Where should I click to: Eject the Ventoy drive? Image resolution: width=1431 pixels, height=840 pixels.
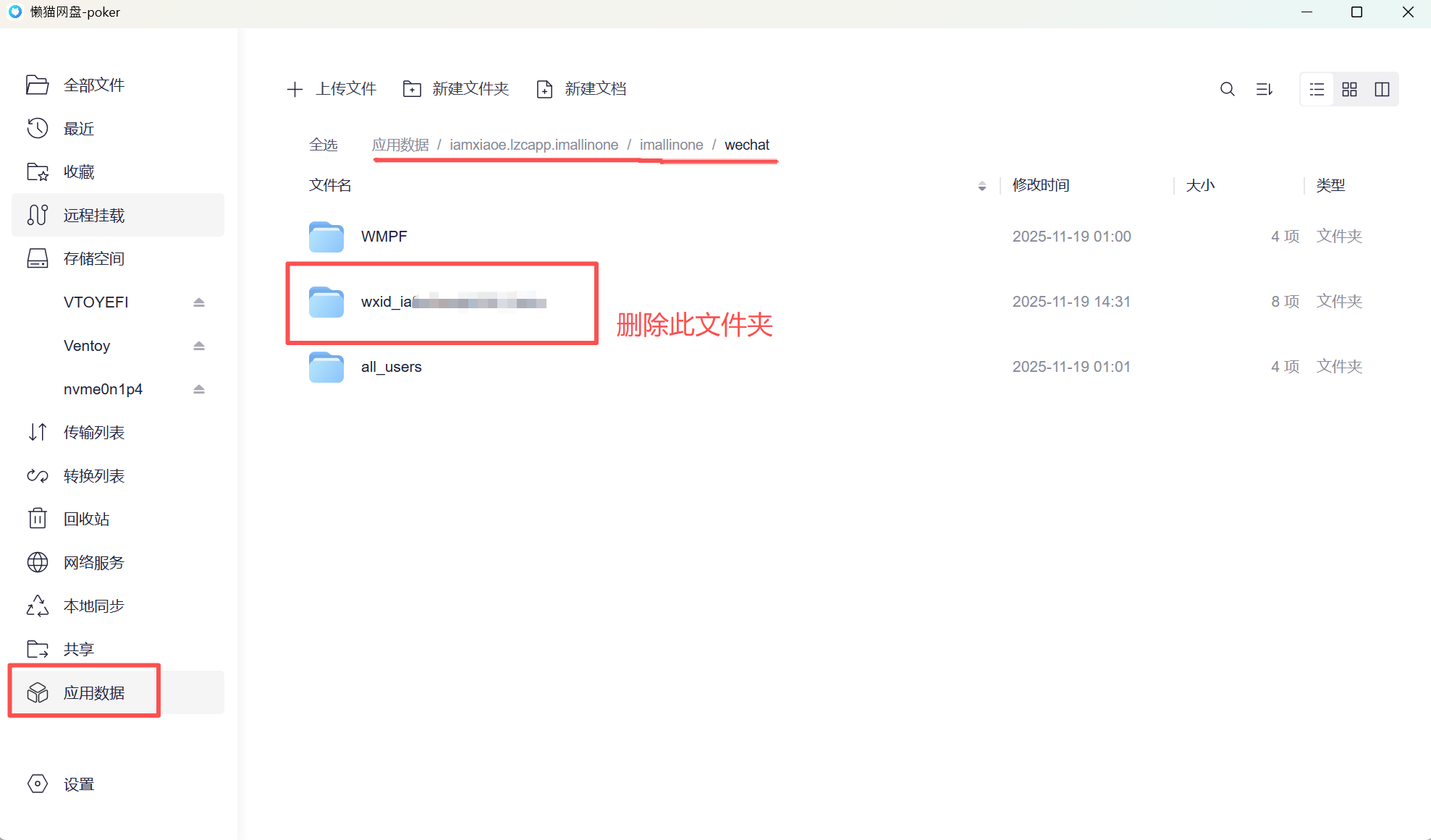[x=199, y=346]
